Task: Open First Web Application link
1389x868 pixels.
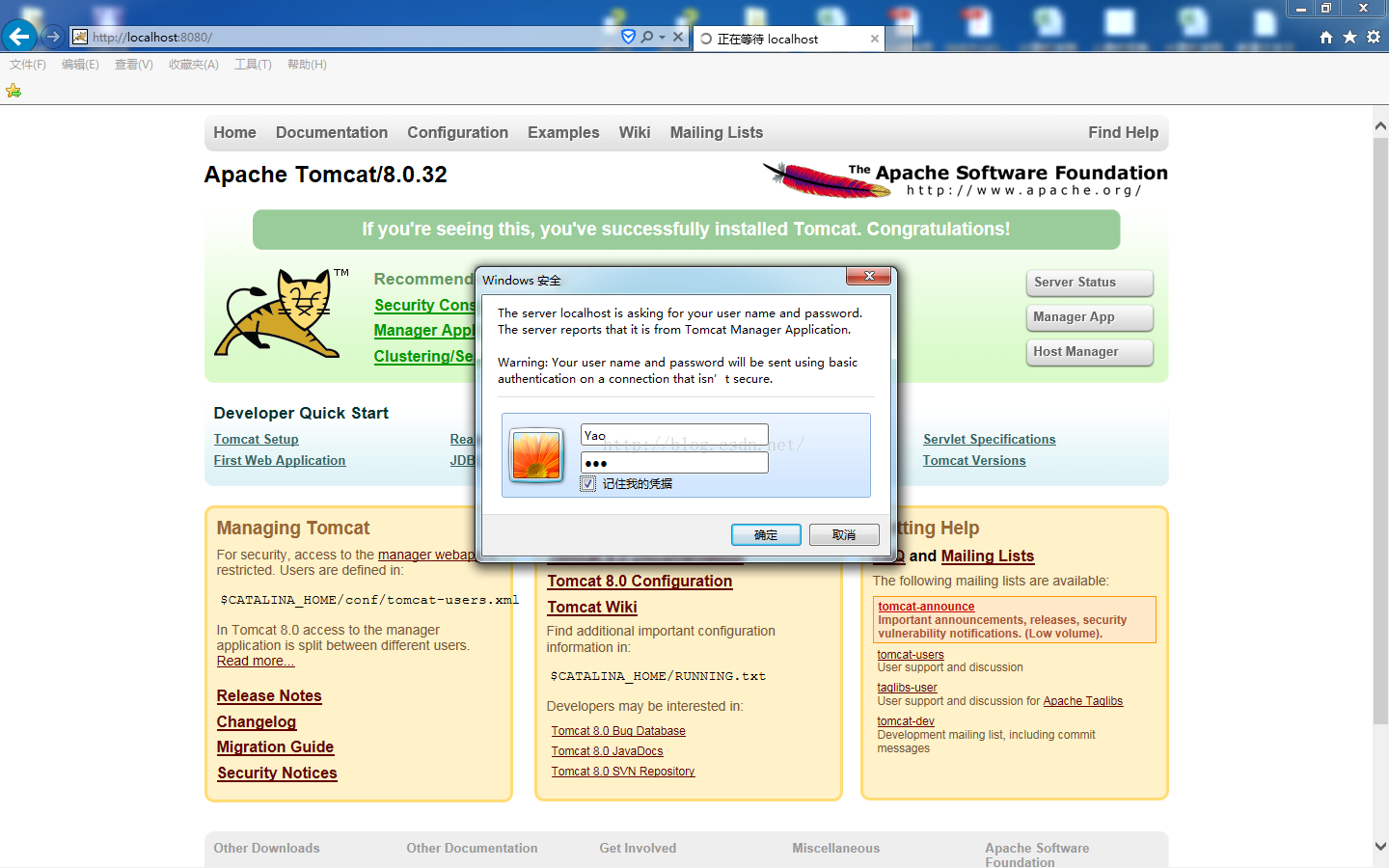Action: pyautogui.click(x=280, y=461)
